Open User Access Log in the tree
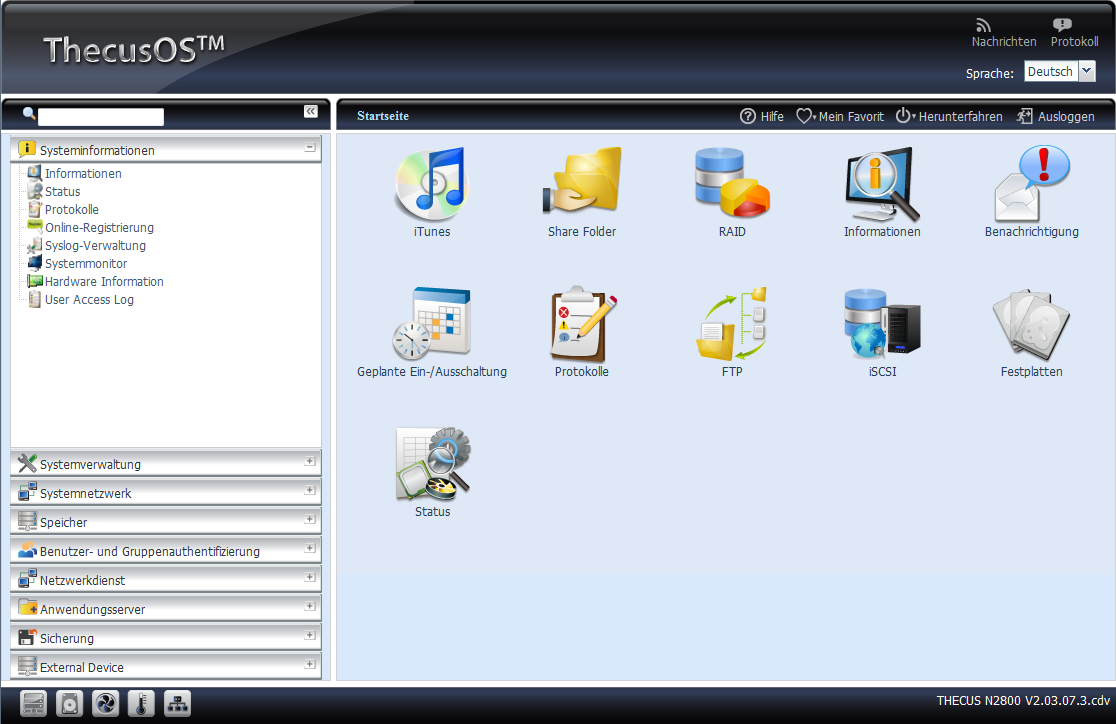The width and height of the screenshot is (1116, 724). [x=90, y=300]
